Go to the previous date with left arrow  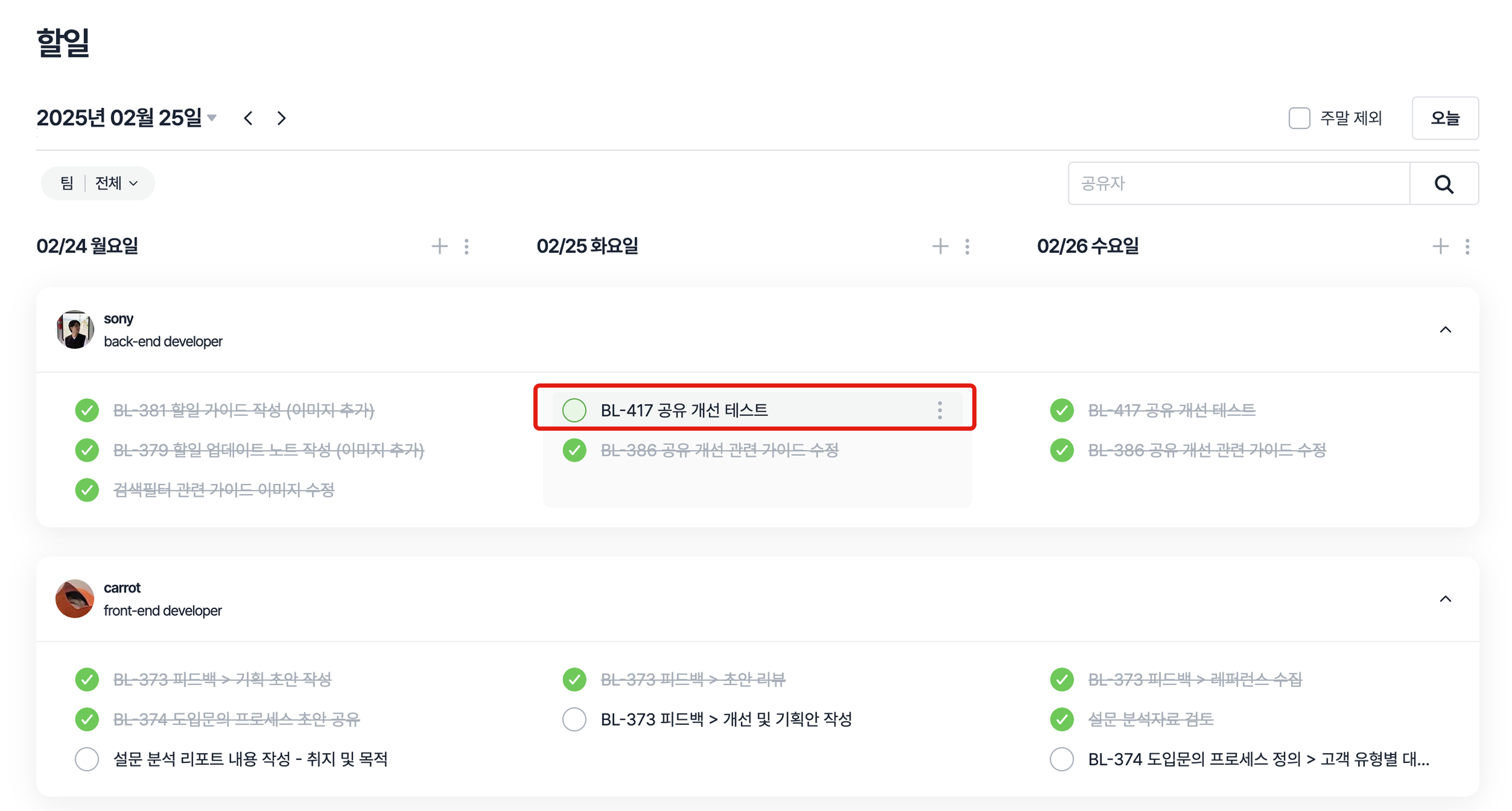point(248,118)
